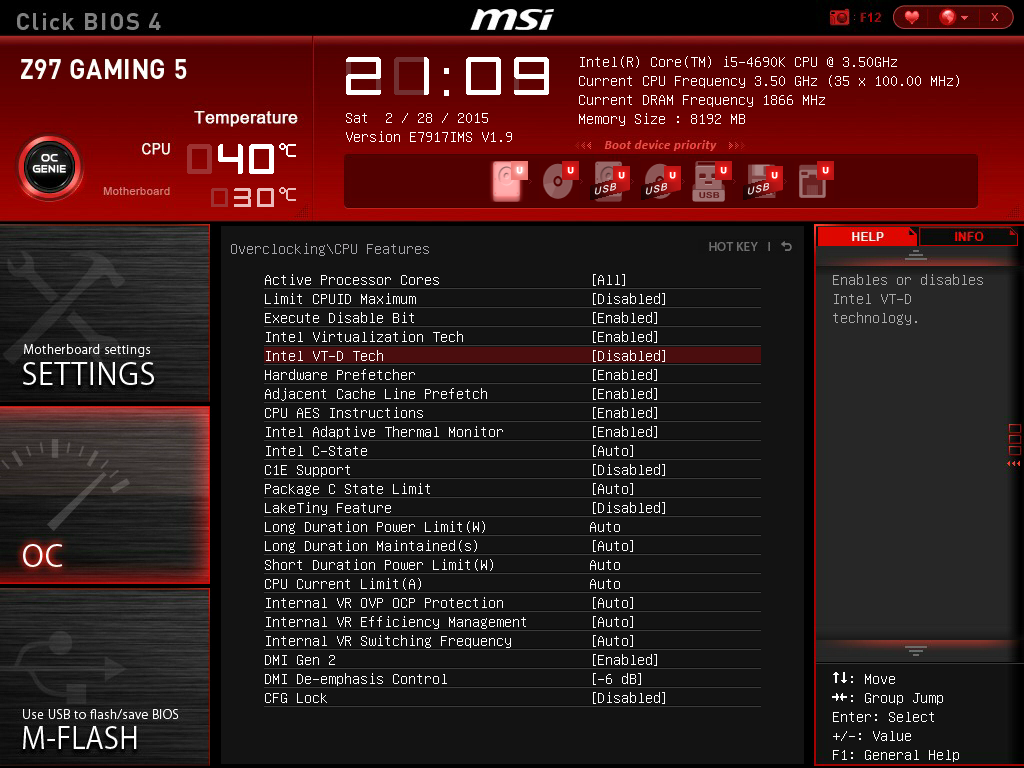Toggle CPU AES Instructions [Enabled] value
Image resolution: width=1024 pixels, height=768 pixels.
(624, 413)
